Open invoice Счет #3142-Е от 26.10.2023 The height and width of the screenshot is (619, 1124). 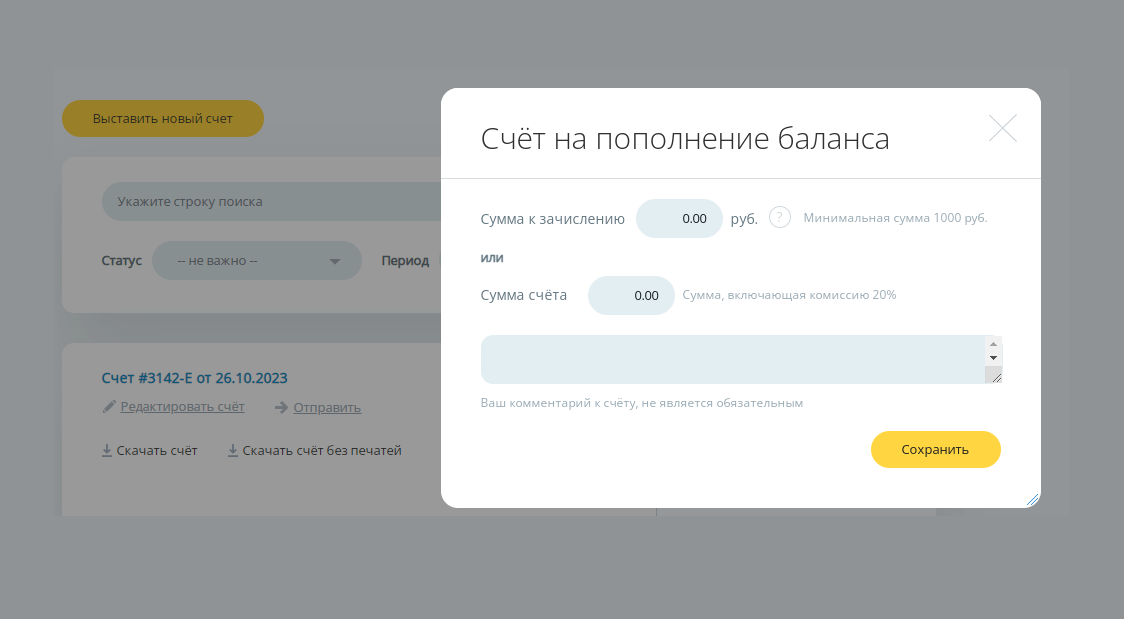[x=195, y=378]
